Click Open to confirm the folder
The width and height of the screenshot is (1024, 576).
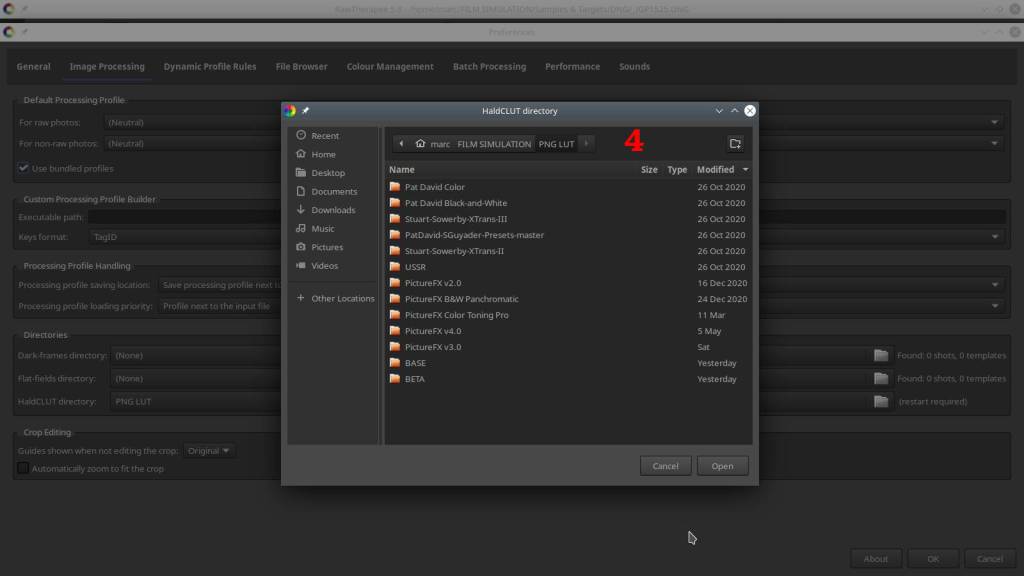pos(722,466)
